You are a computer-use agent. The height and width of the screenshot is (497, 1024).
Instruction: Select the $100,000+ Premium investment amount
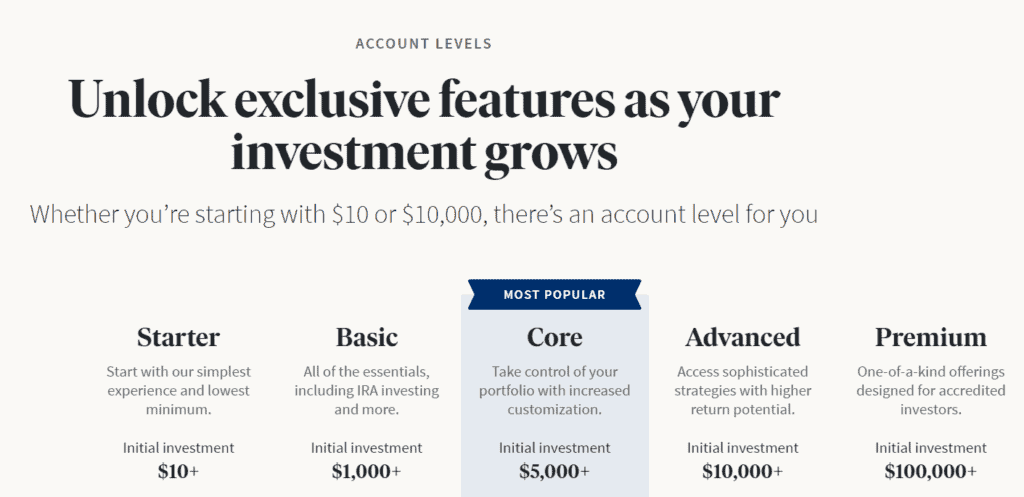click(930, 470)
